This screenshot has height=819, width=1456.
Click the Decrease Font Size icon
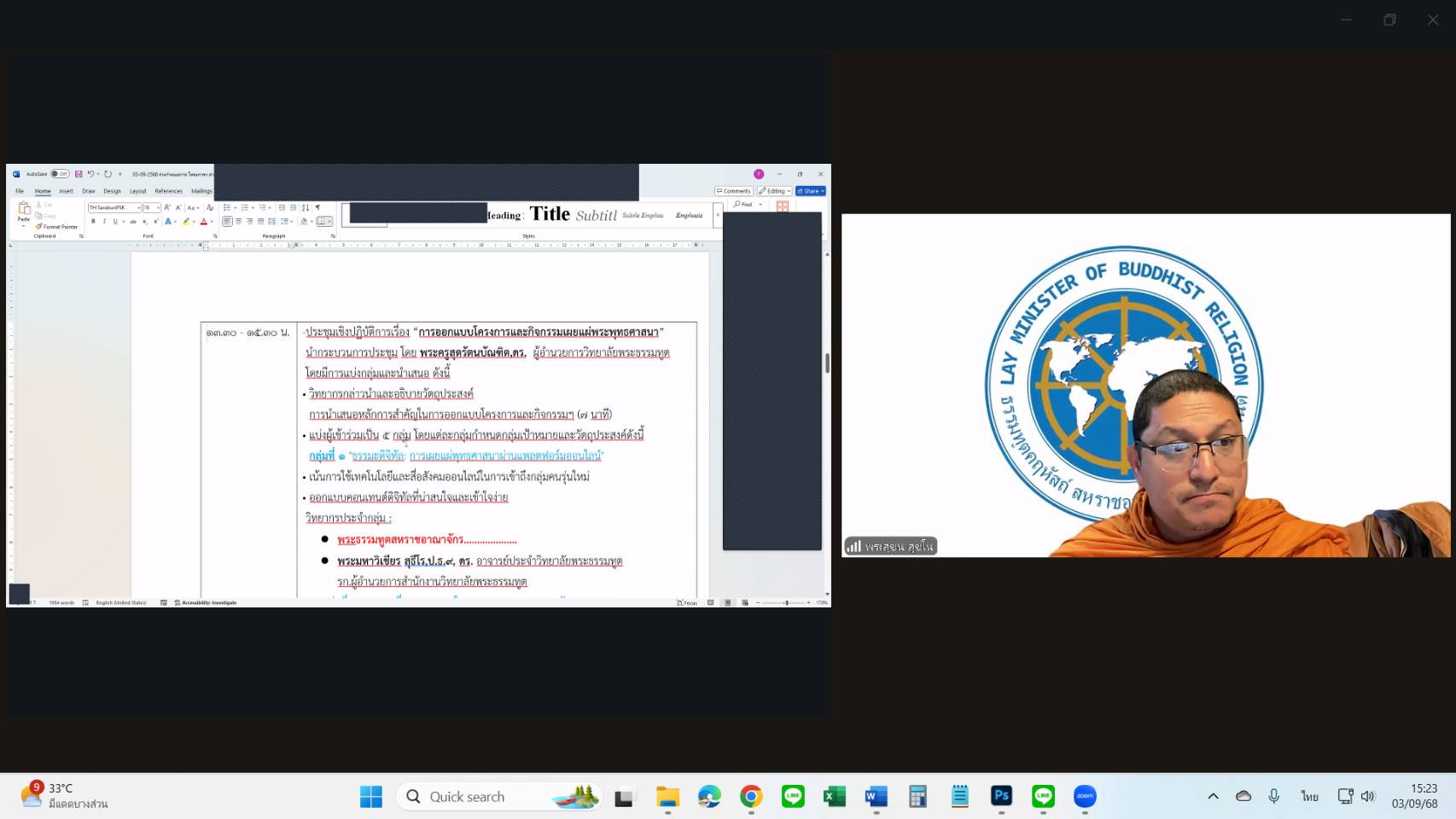click(x=178, y=207)
